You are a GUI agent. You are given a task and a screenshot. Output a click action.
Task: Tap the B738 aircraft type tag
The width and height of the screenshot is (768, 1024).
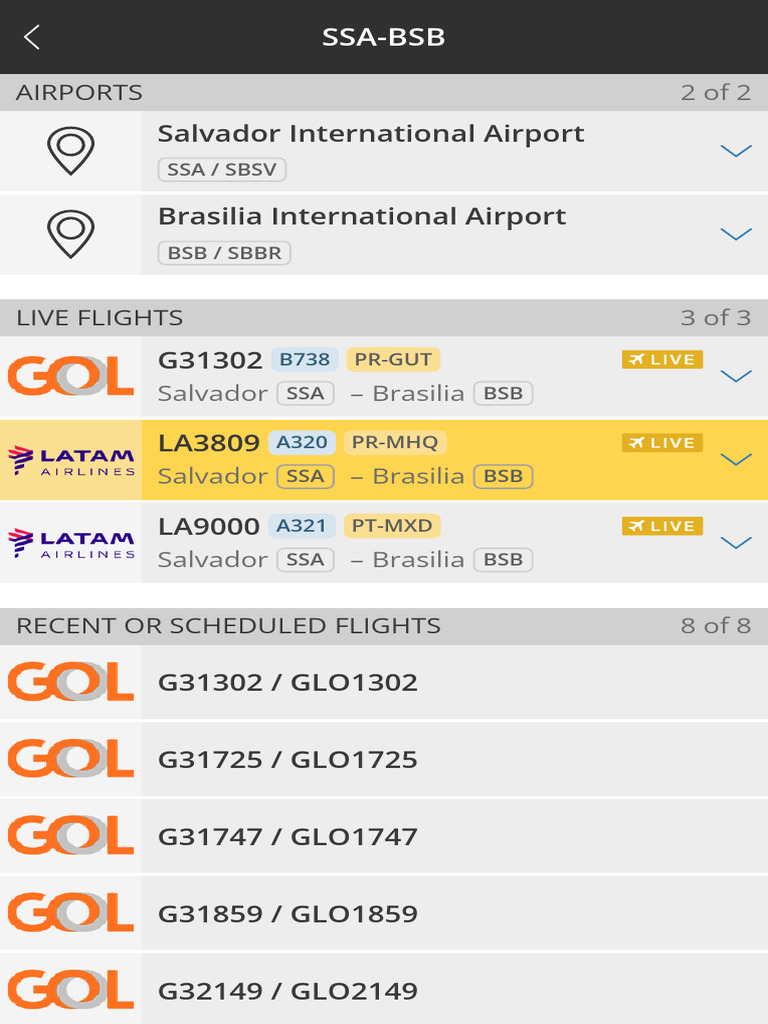(304, 359)
